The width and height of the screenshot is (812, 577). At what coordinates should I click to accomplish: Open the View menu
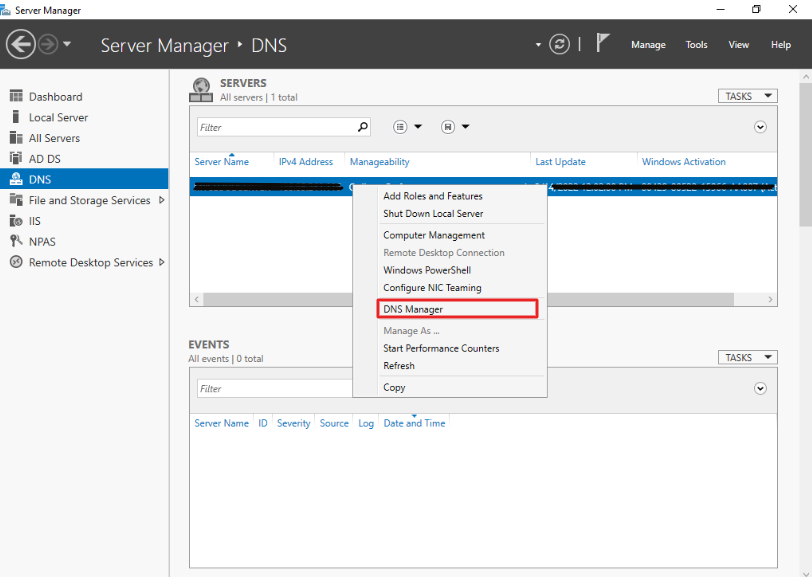738,45
